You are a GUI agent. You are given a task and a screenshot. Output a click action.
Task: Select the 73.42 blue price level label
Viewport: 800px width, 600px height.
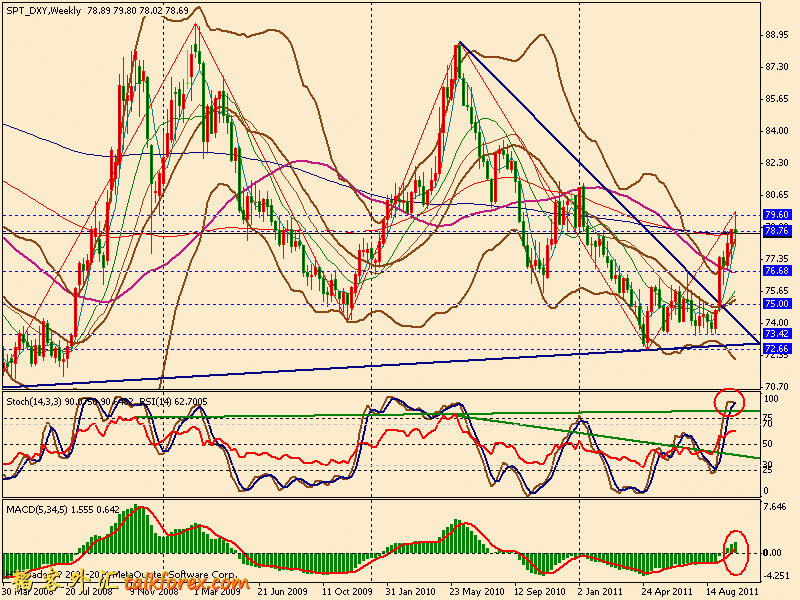777,334
